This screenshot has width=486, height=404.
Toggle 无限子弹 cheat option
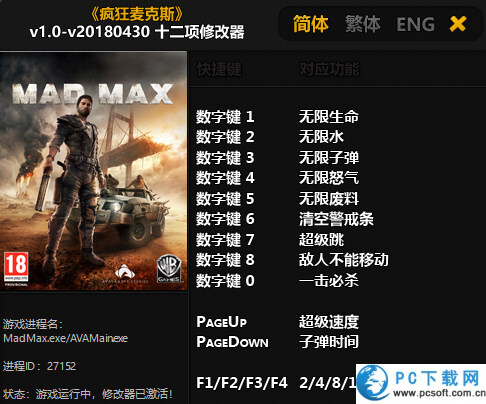[x=329, y=157]
